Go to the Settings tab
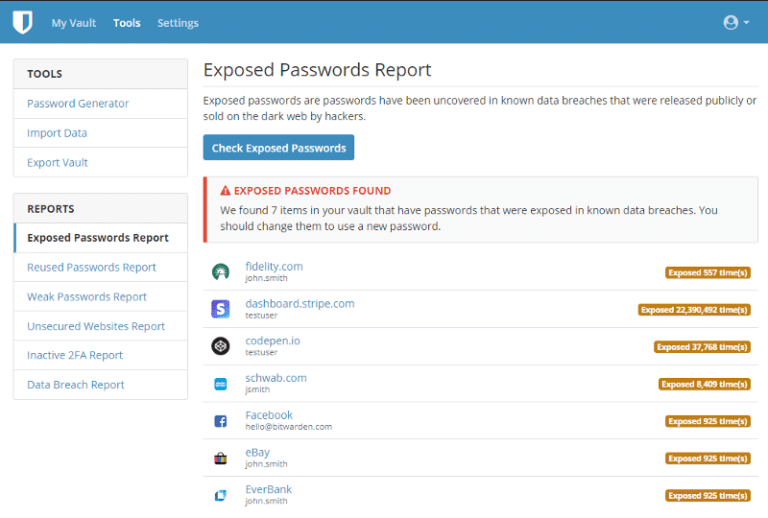This screenshot has width=768, height=518. click(178, 23)
